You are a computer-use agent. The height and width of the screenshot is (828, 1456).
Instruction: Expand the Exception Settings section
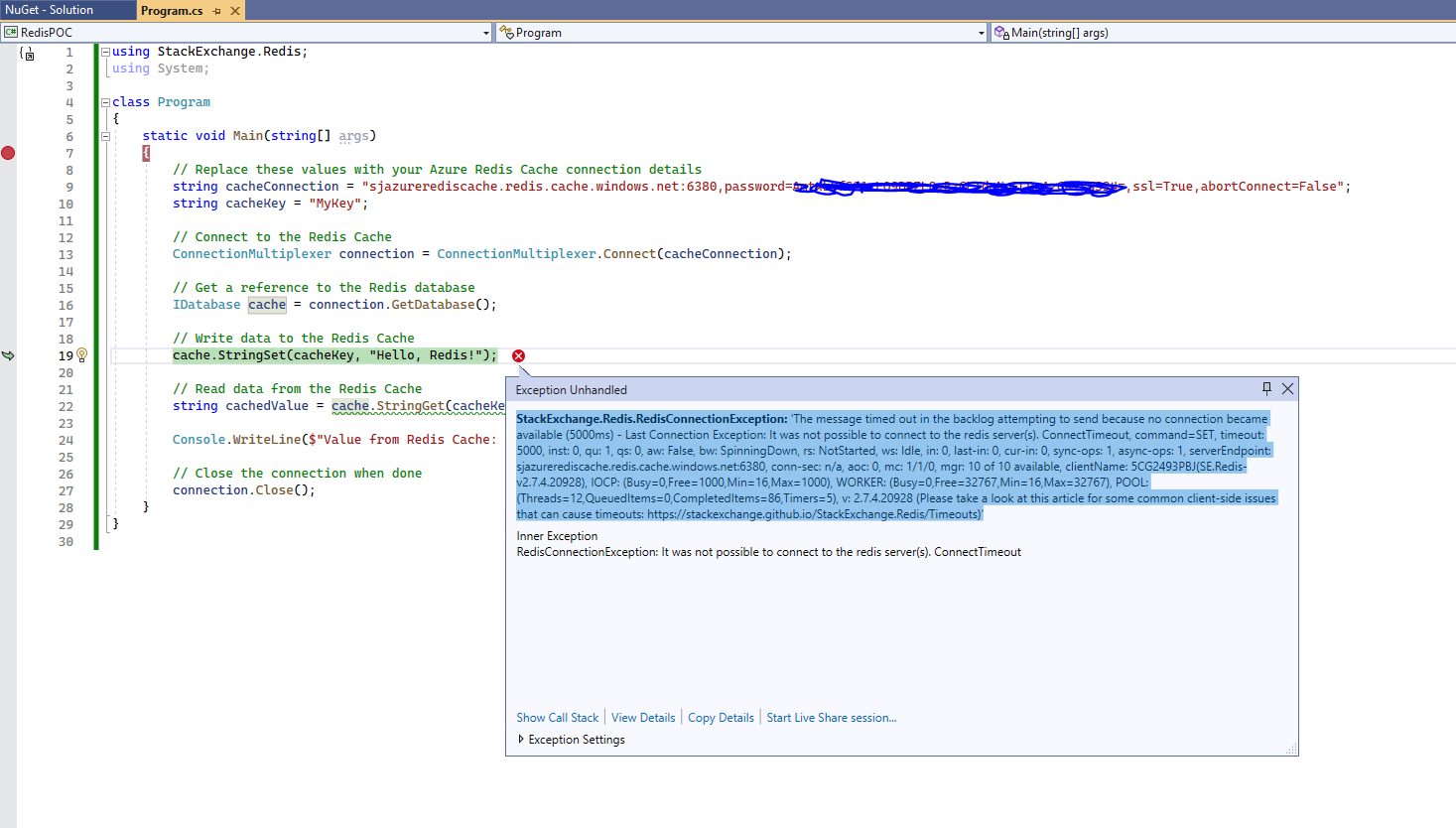coord(521,740)
